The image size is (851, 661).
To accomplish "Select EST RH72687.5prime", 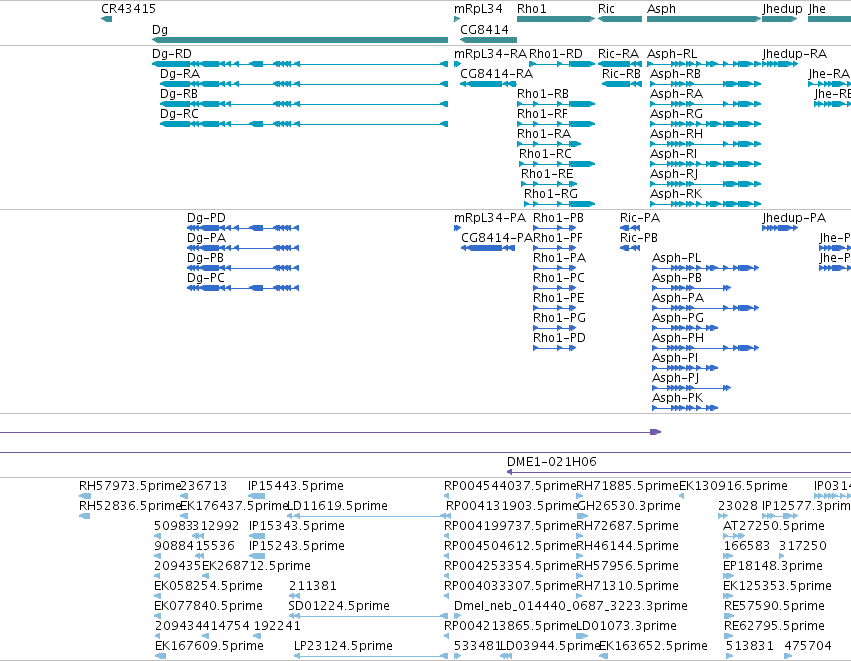I will [x=580, y=536].
